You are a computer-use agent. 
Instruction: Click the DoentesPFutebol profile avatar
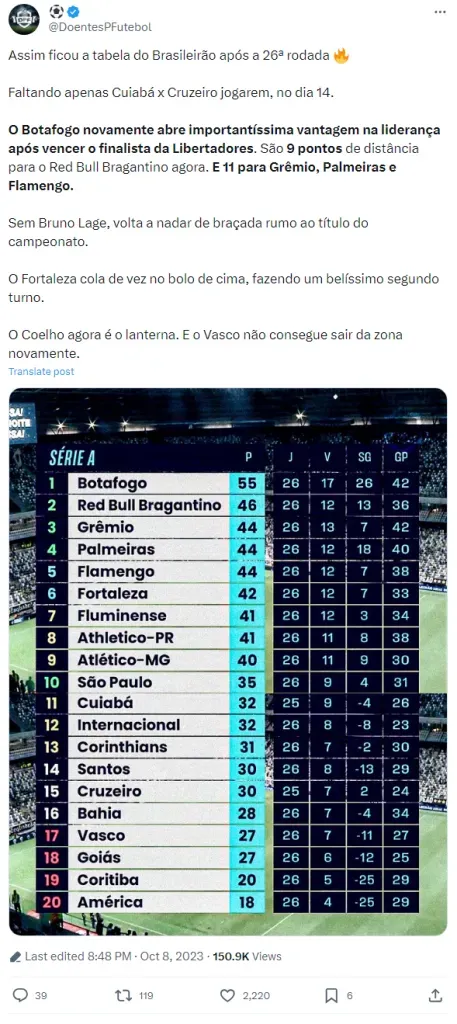click(x=24, y=19)
